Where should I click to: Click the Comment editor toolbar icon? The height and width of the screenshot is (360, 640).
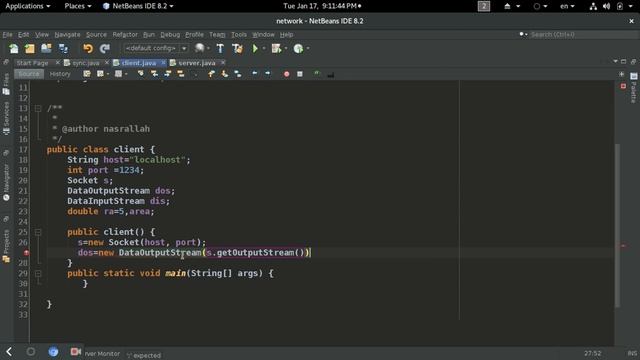(x=317, y=74)
